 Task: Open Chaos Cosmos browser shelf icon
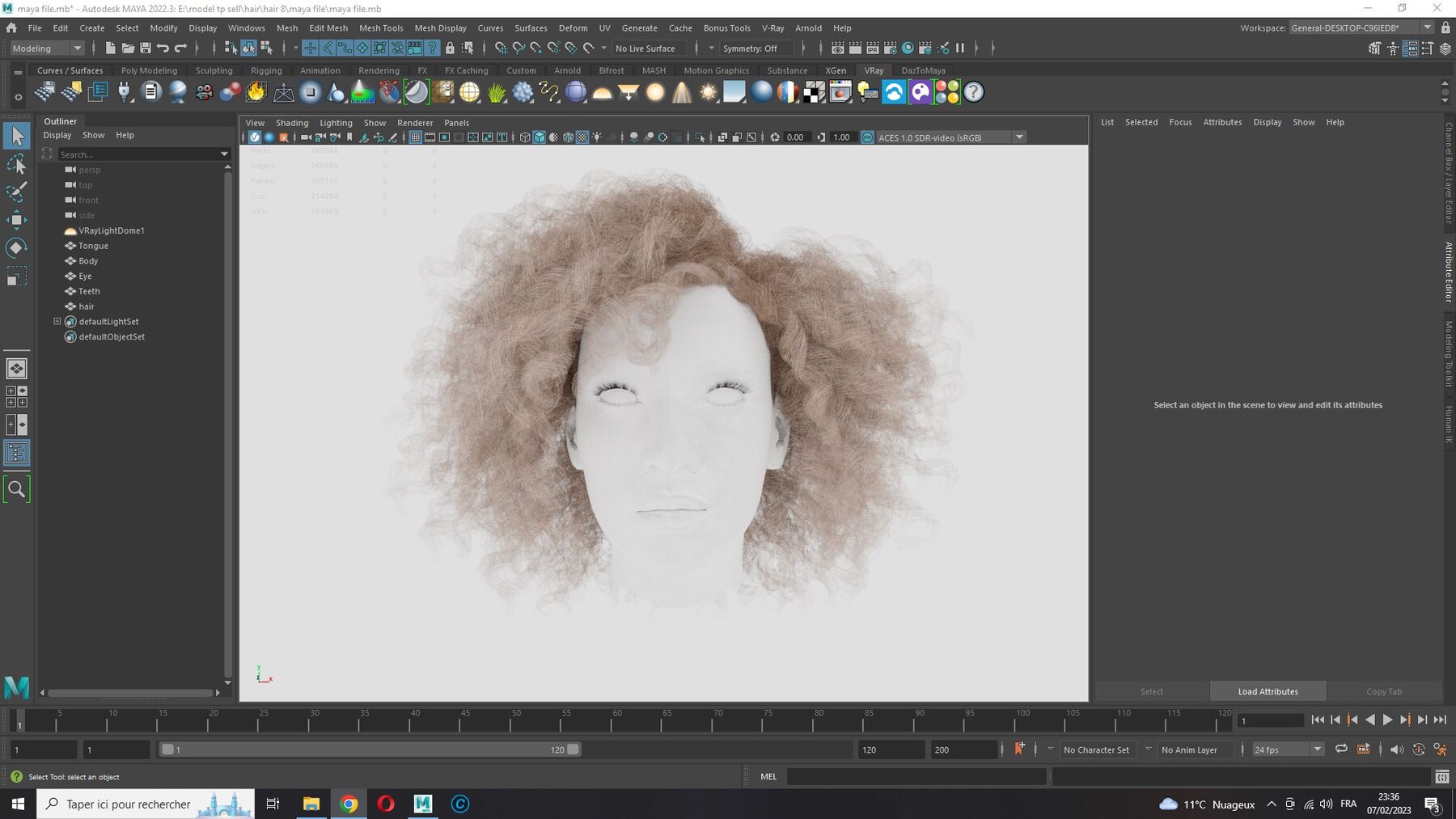click(x=894, y=92)
